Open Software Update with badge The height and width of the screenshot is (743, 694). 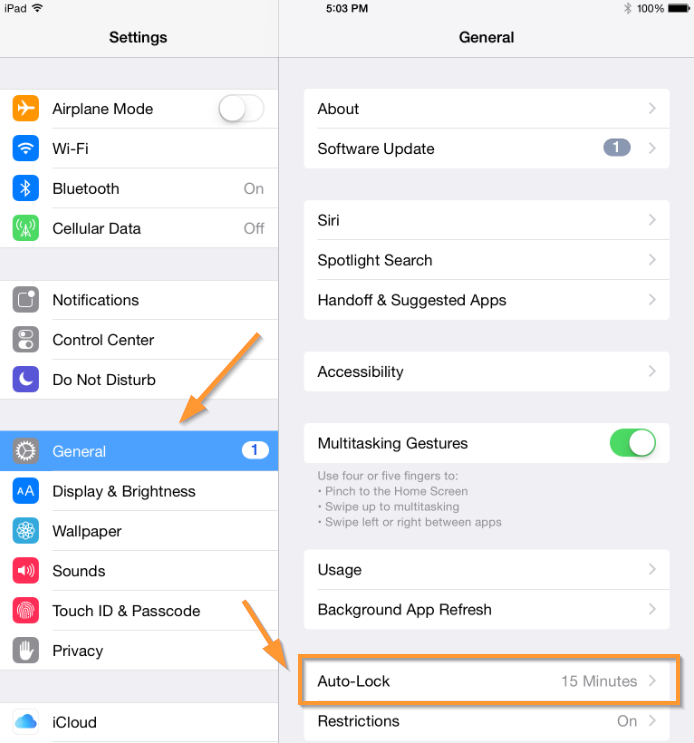click(x=487, y=148)
